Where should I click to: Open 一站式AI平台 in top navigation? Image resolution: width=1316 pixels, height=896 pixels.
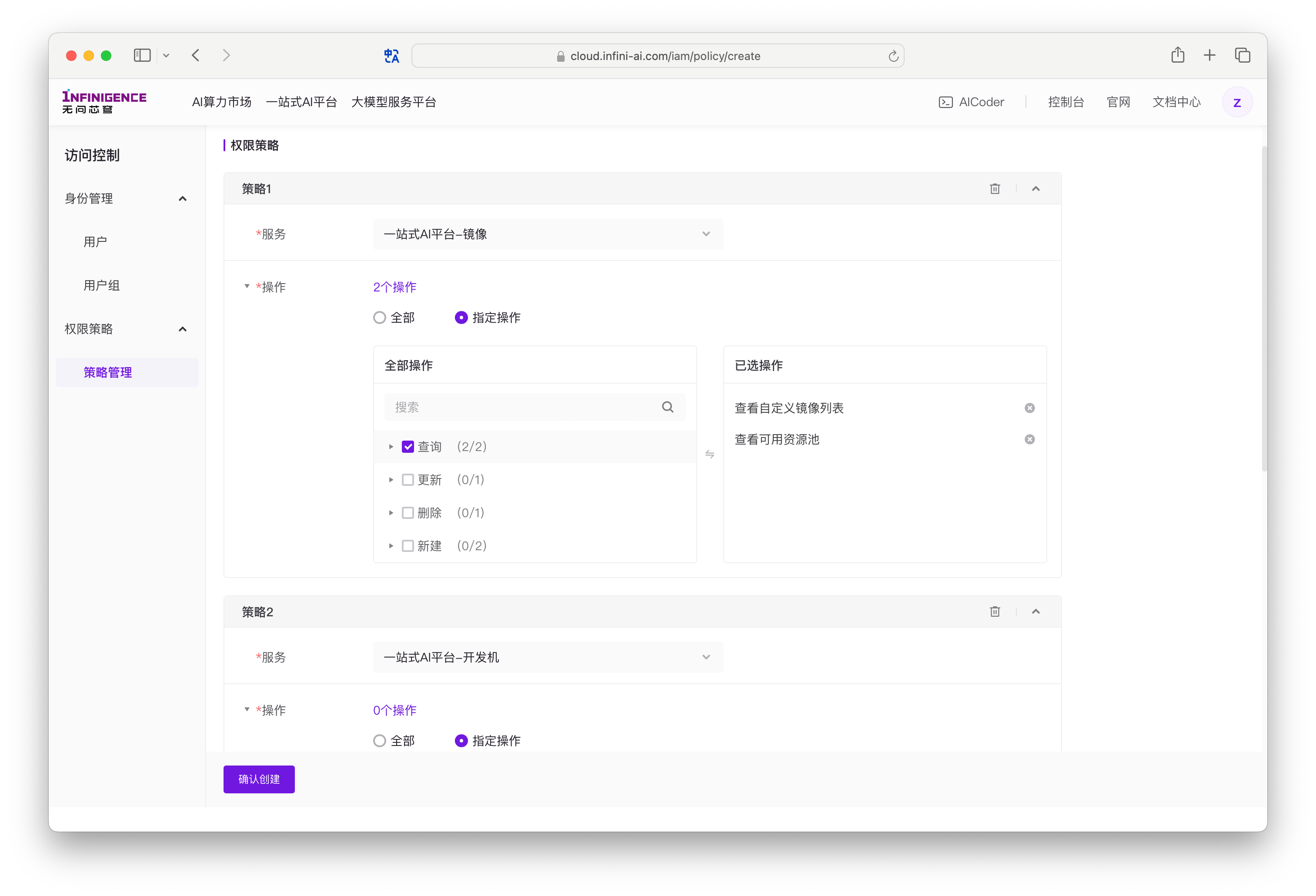point(301,102)
